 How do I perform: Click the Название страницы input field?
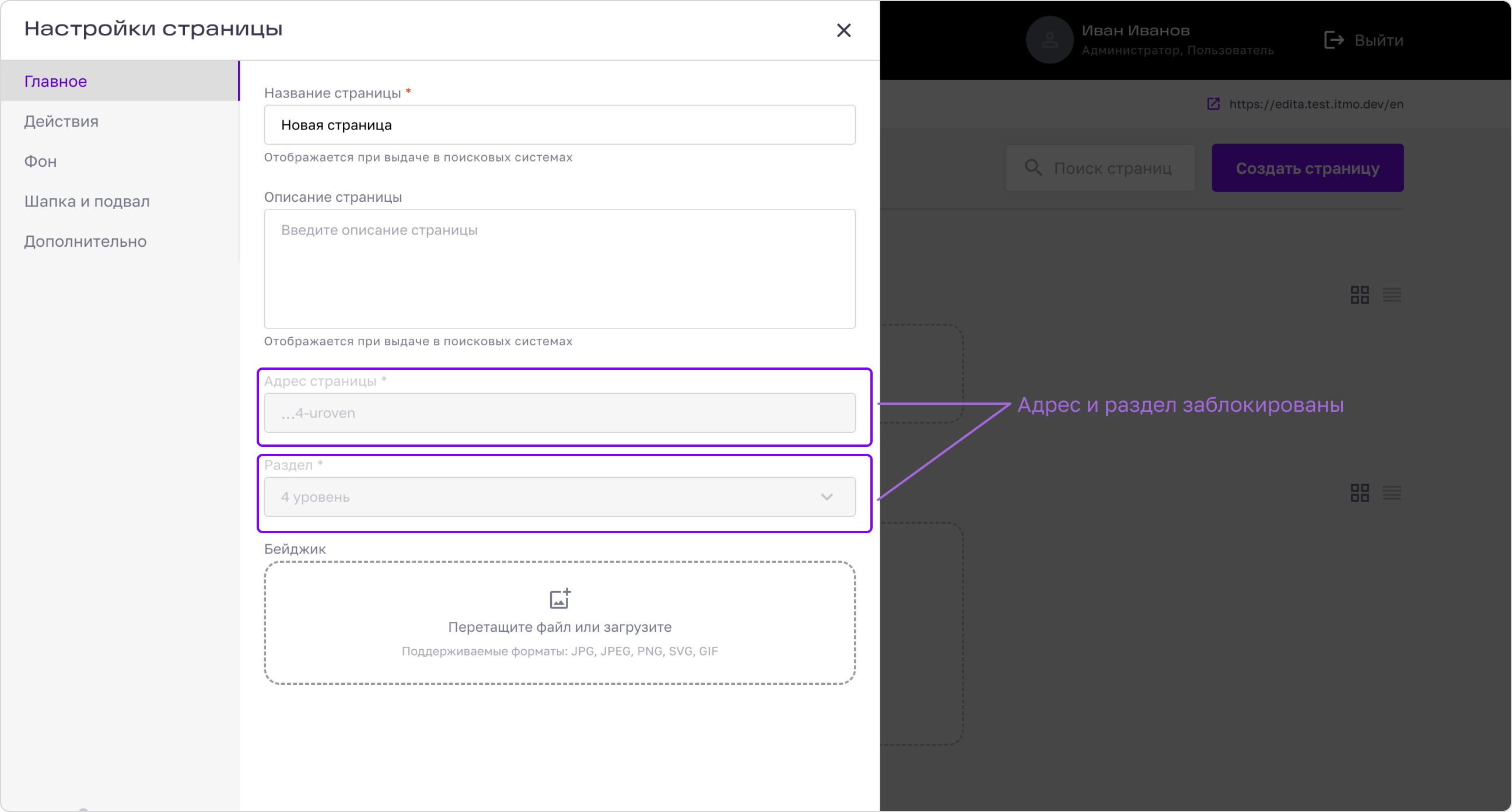pyautogui.click(x=559, y=125)
